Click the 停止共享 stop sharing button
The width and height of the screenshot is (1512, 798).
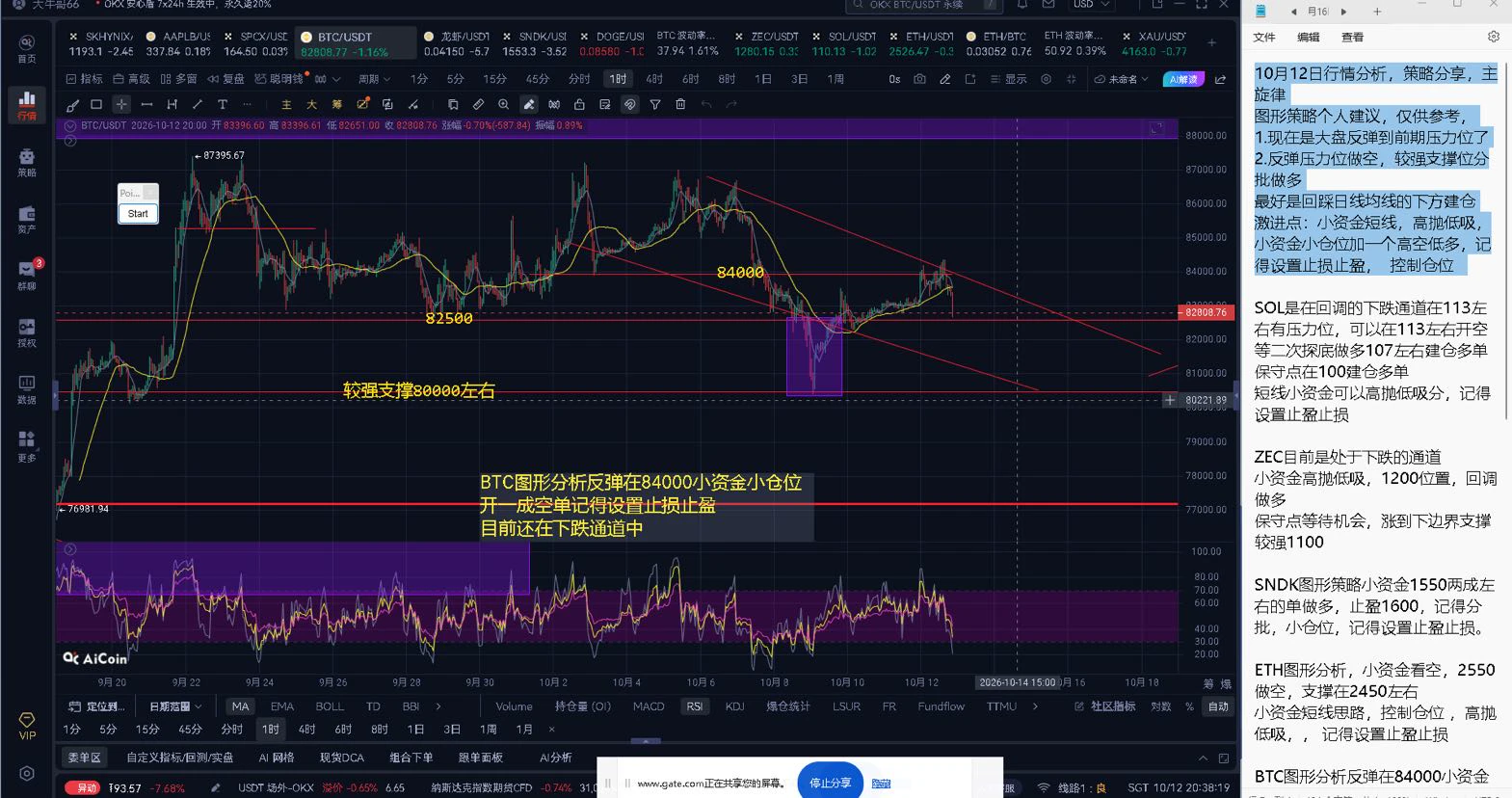(830, 783)
